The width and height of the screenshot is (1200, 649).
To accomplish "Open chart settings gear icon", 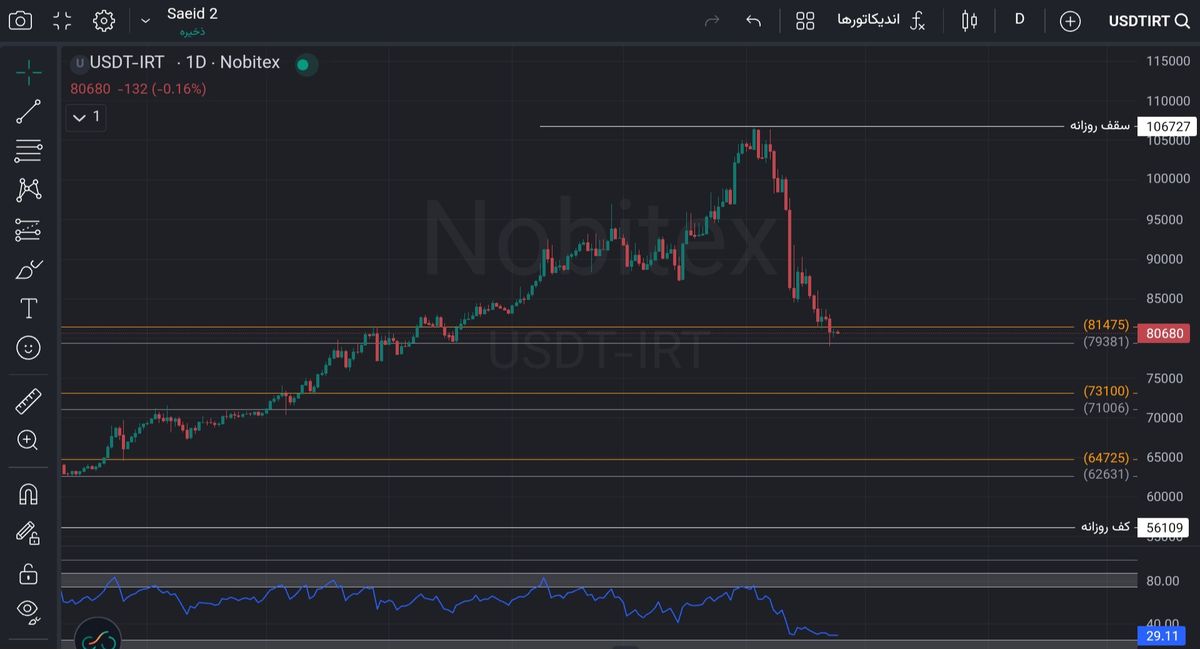I will 104,20.
